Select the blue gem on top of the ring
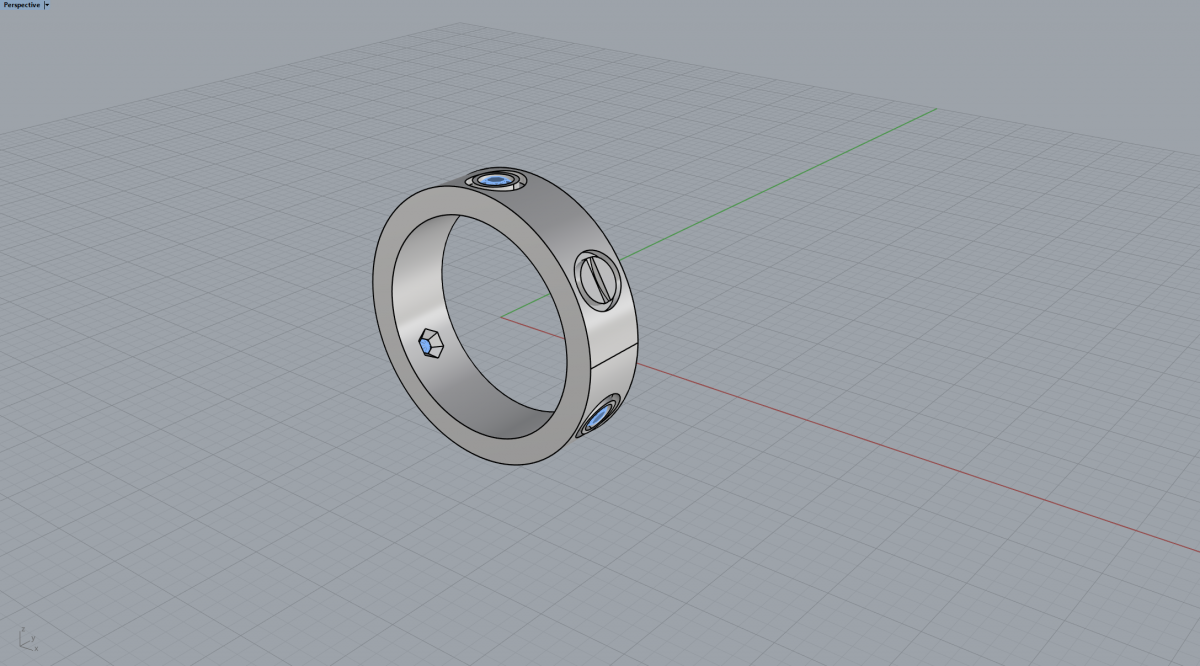Viewport: 1200px width, 666px height. click(x=496, y=180)
